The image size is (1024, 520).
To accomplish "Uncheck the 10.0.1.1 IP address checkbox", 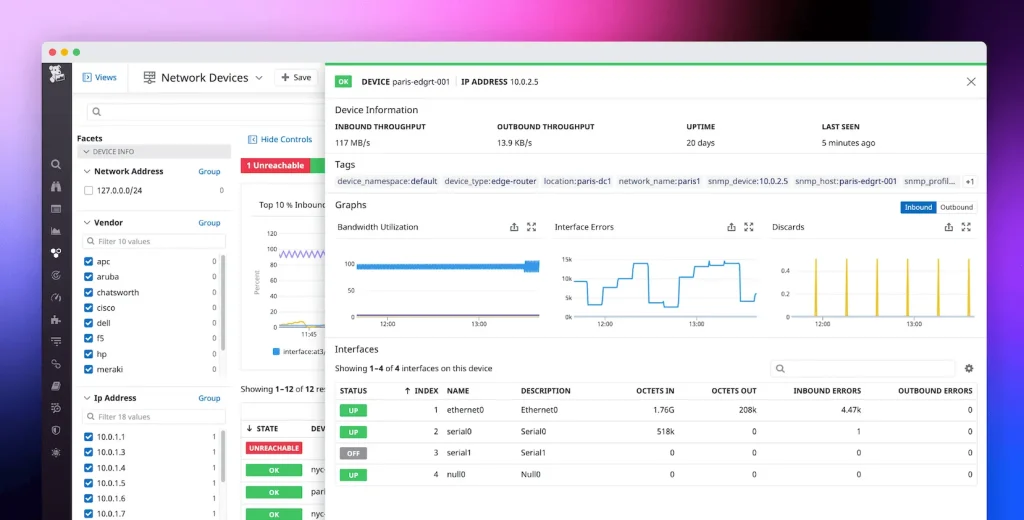I will [x=88, y=436].
